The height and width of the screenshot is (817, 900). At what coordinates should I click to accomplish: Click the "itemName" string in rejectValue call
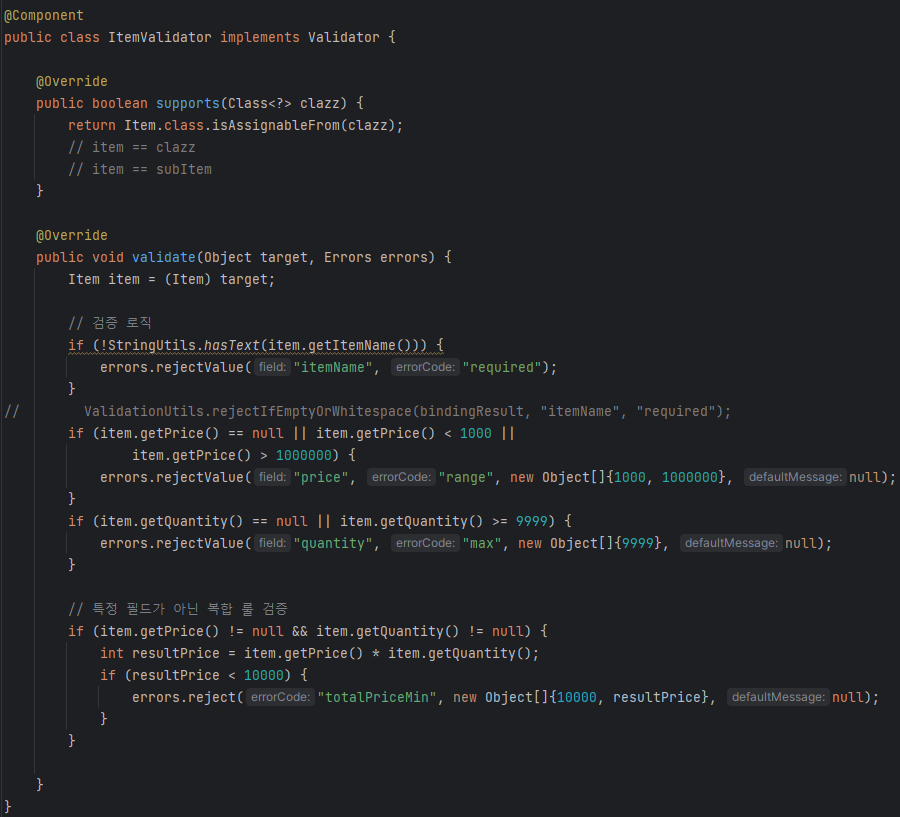coord(332,367)
